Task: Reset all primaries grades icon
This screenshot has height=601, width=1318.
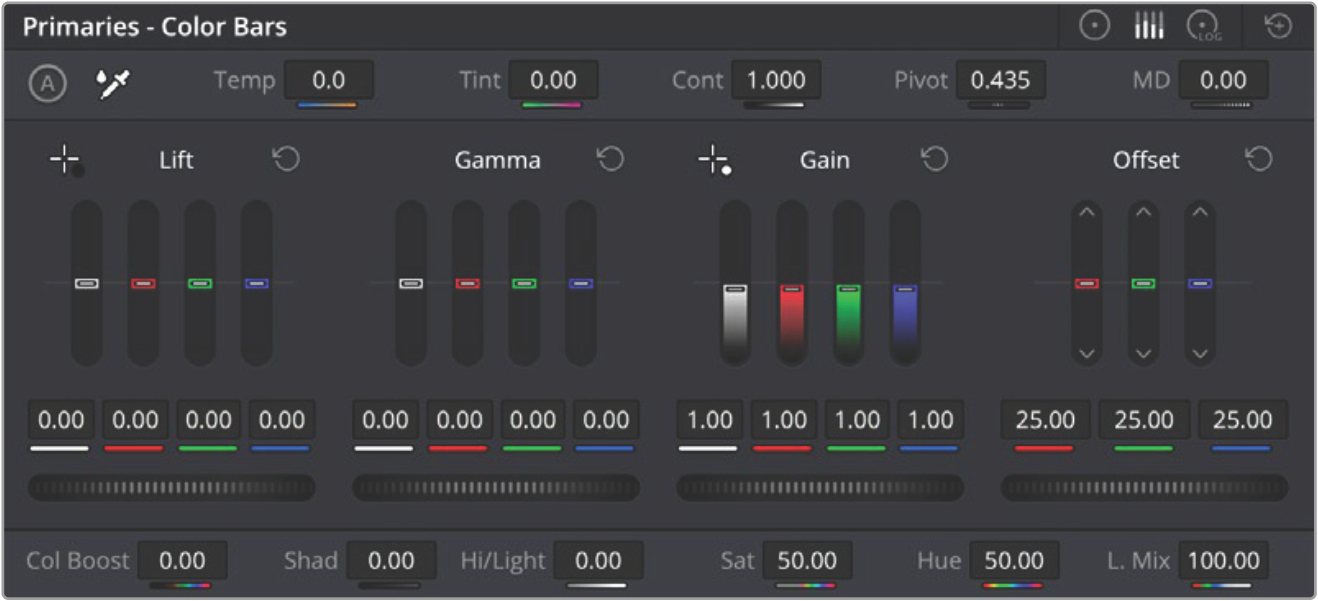Action: pos(1278,27)
